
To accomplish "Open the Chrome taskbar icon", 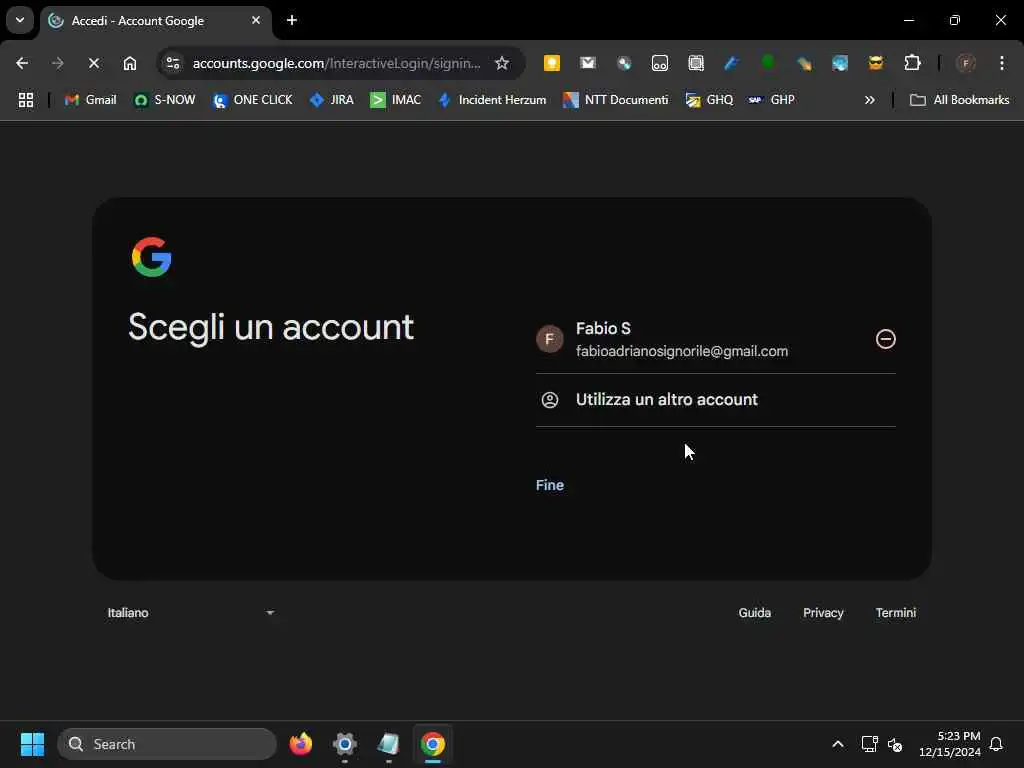I will tap(432, 744).
